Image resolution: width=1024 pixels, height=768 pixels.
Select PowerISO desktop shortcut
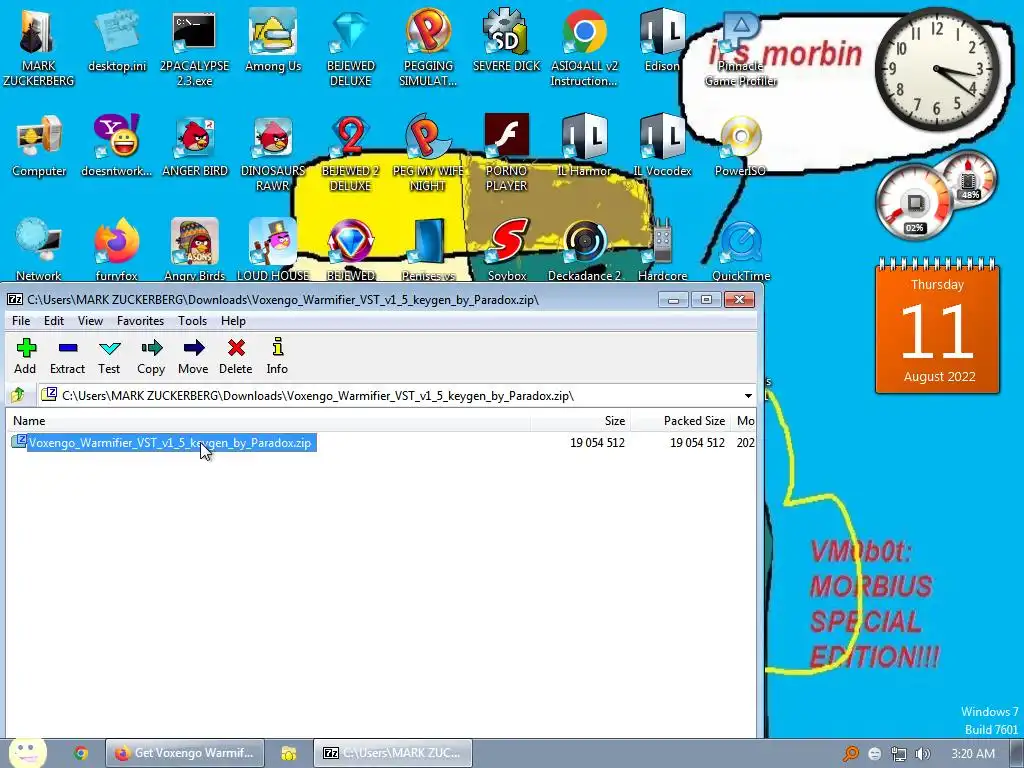click(740, 146)
